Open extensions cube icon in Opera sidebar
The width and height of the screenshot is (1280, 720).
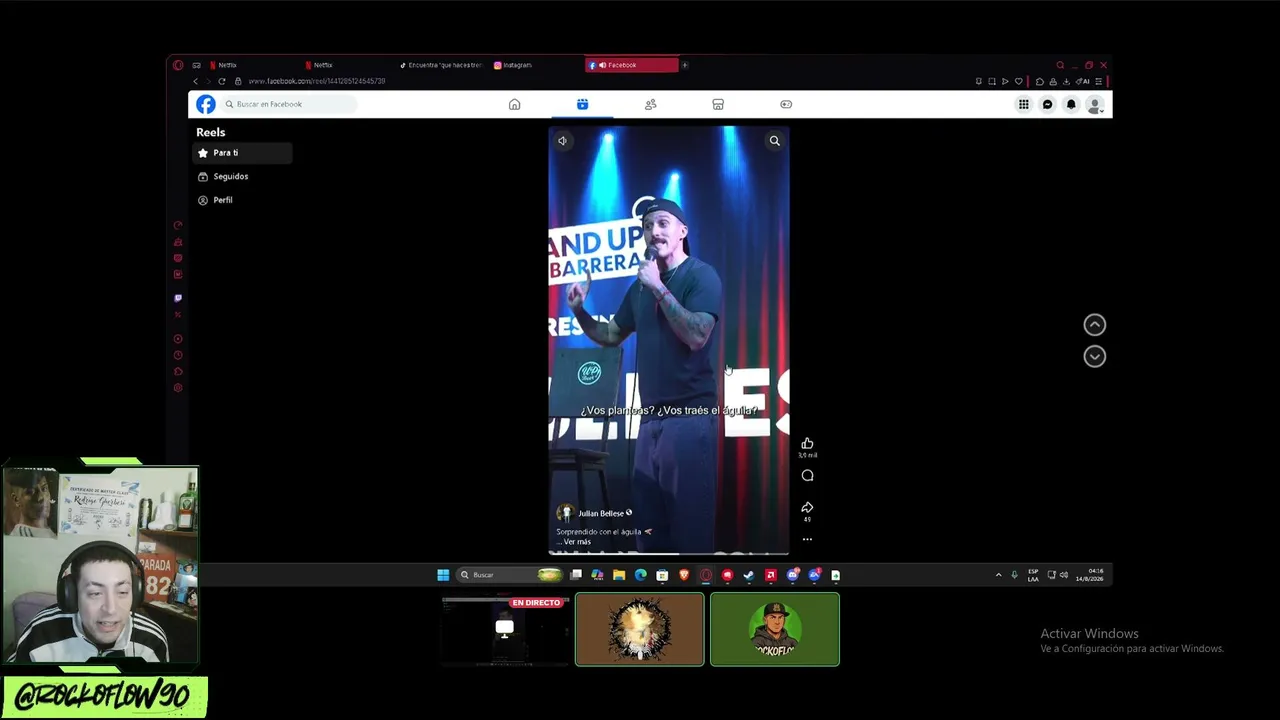point(178,372)
